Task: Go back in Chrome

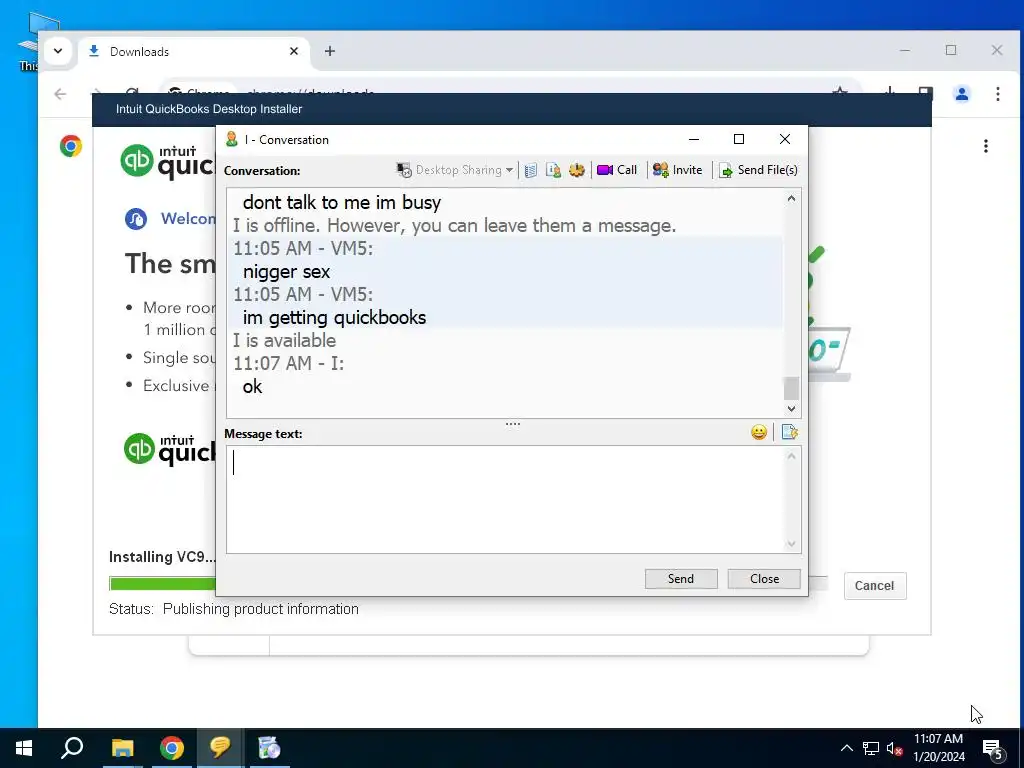Action: point(60,94)
